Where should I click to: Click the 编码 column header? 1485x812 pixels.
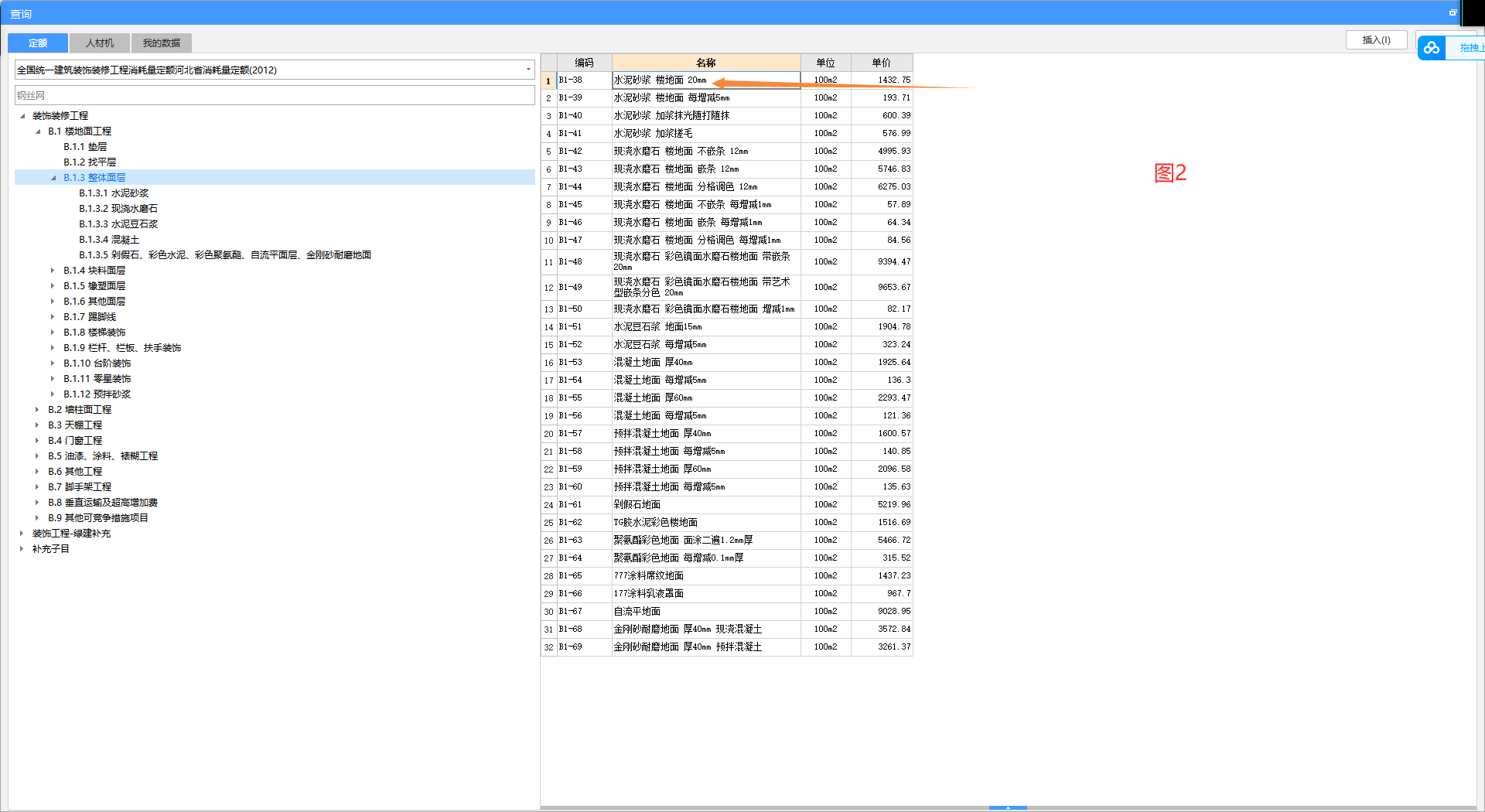584,63
